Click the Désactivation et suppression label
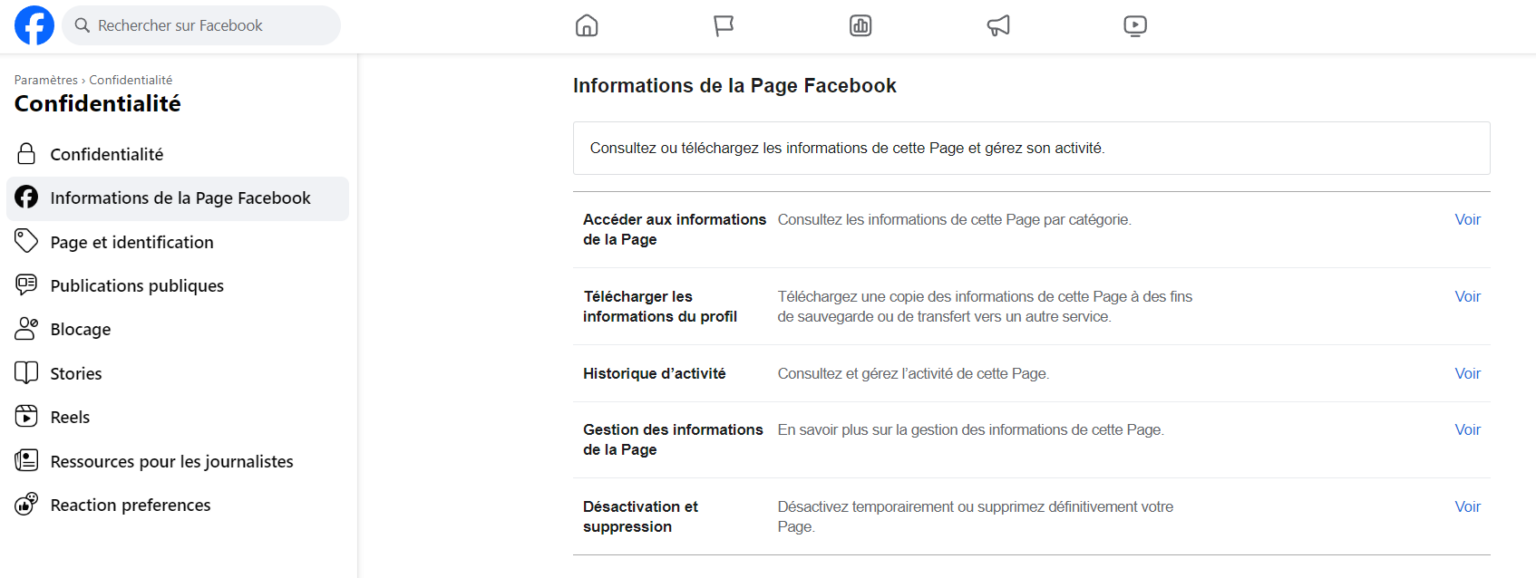This screenshot has width=1536, height=578. (641, 516)
